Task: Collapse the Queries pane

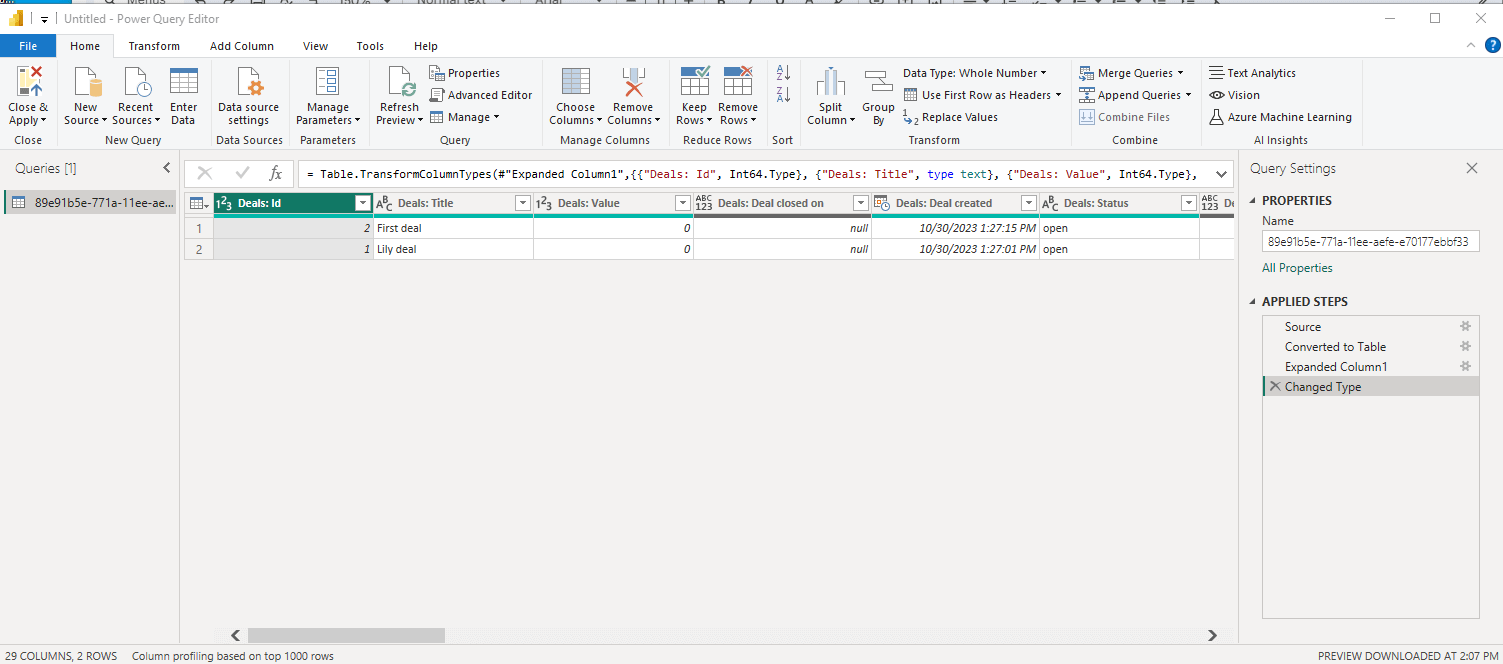Action: pyautogui.click(x=167, y=168)
